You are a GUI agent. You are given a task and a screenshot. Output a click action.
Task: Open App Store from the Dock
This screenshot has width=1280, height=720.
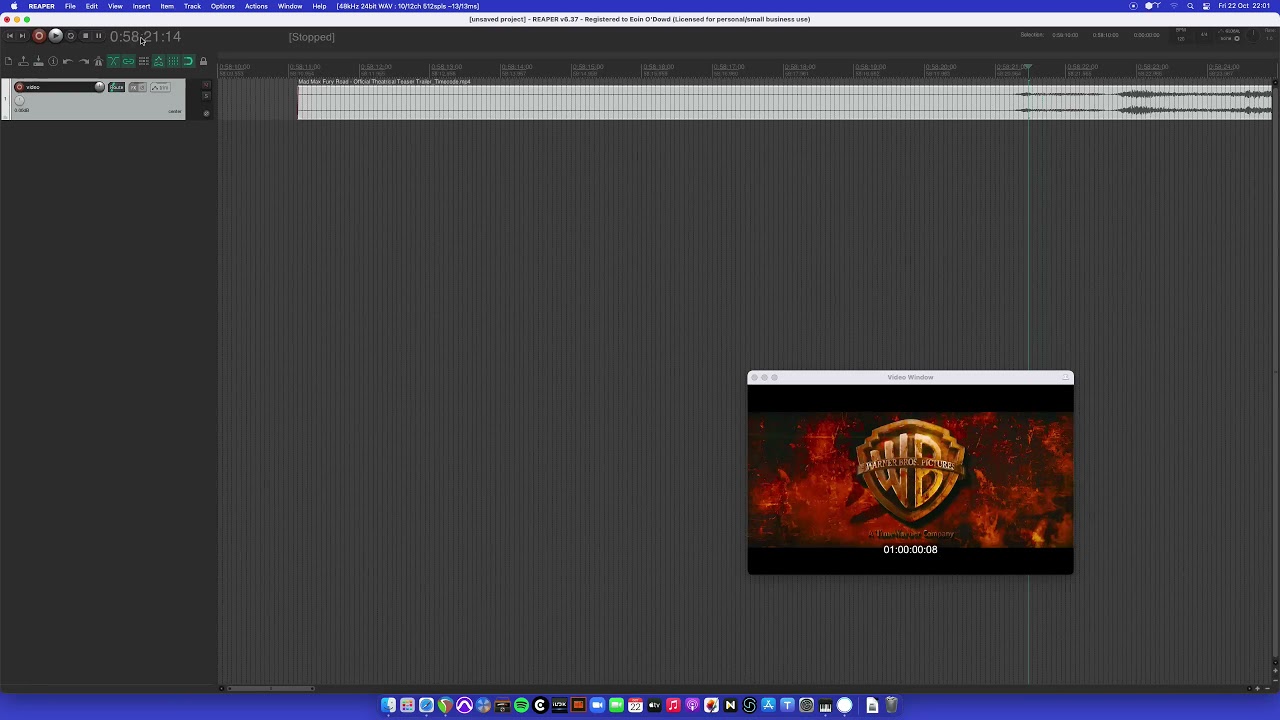(x=769, y=705)
